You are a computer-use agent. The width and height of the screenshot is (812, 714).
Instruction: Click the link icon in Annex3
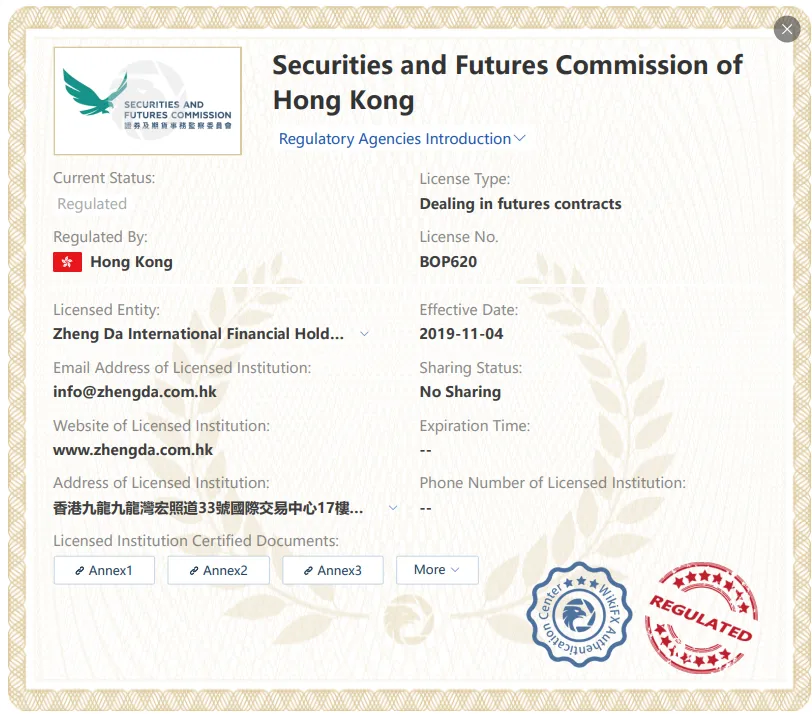(308, 571)
